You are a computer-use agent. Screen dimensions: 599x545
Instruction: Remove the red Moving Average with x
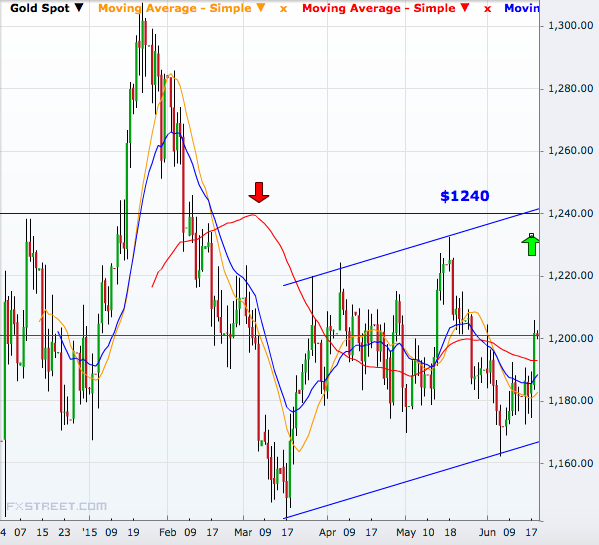click(x=487, y=9)
